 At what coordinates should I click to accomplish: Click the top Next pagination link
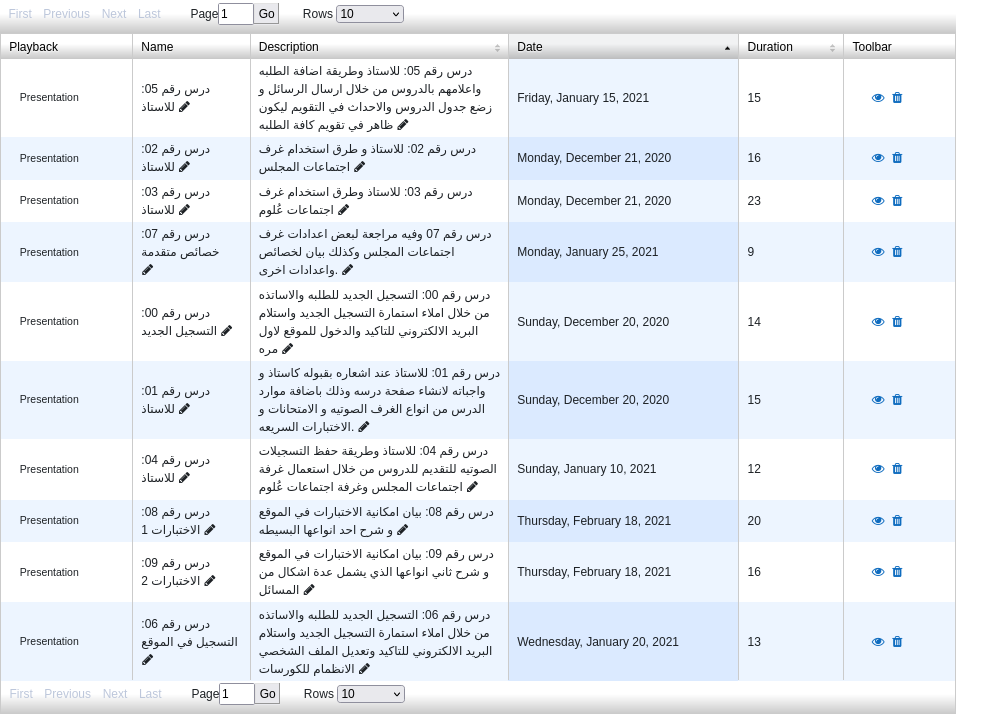click(114, 14)
